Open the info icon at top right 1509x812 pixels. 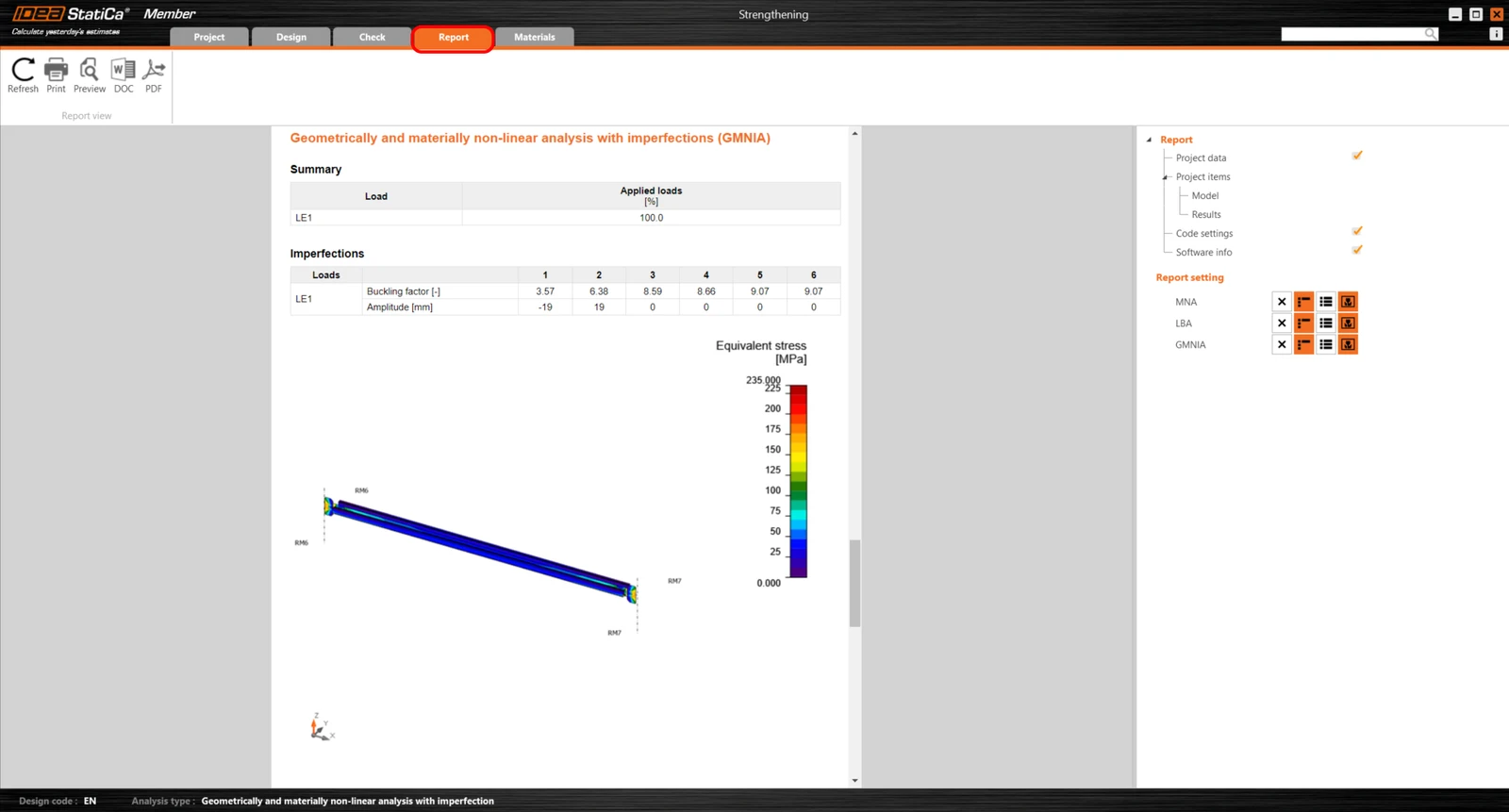[1496, 34]
